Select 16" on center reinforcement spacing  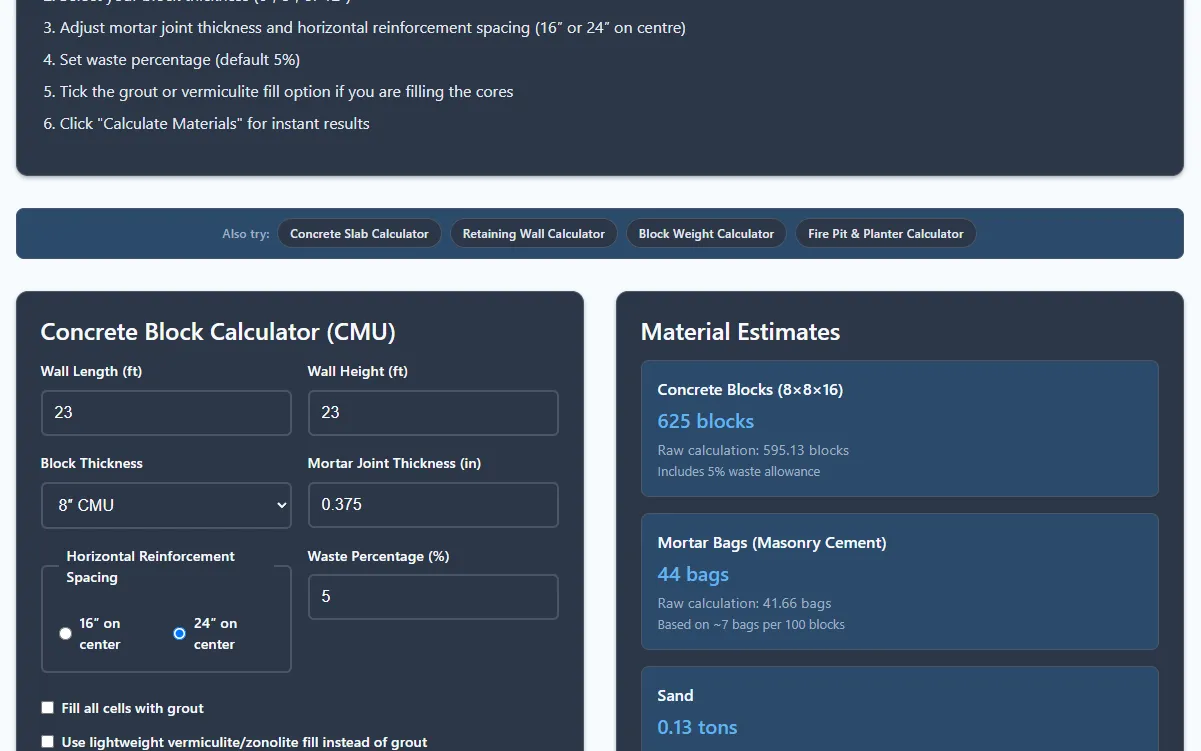coord(66,633)
